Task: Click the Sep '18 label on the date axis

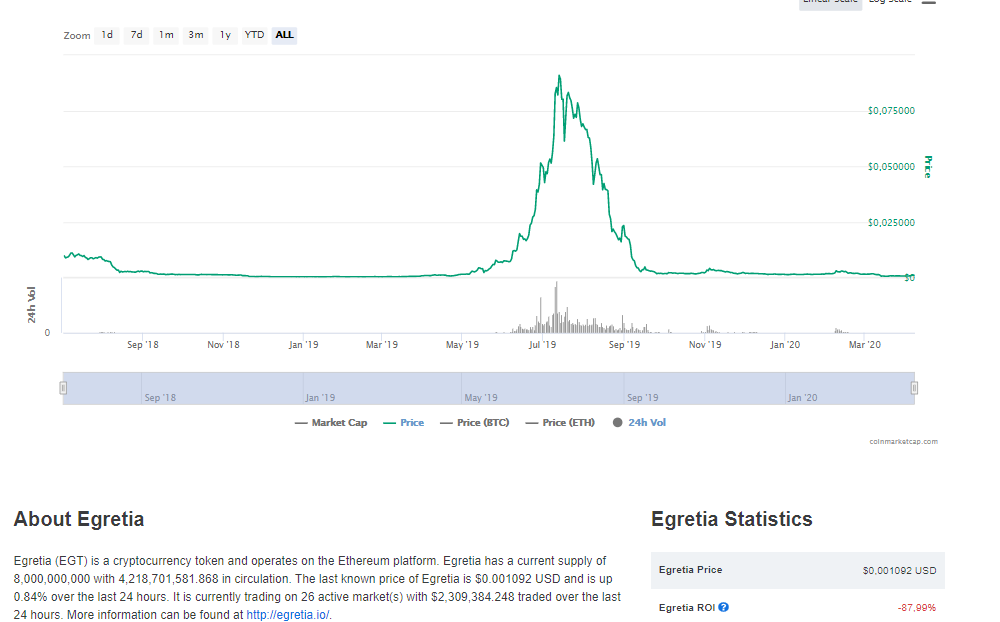Action: pyautogui.click(x=143, y=345)
